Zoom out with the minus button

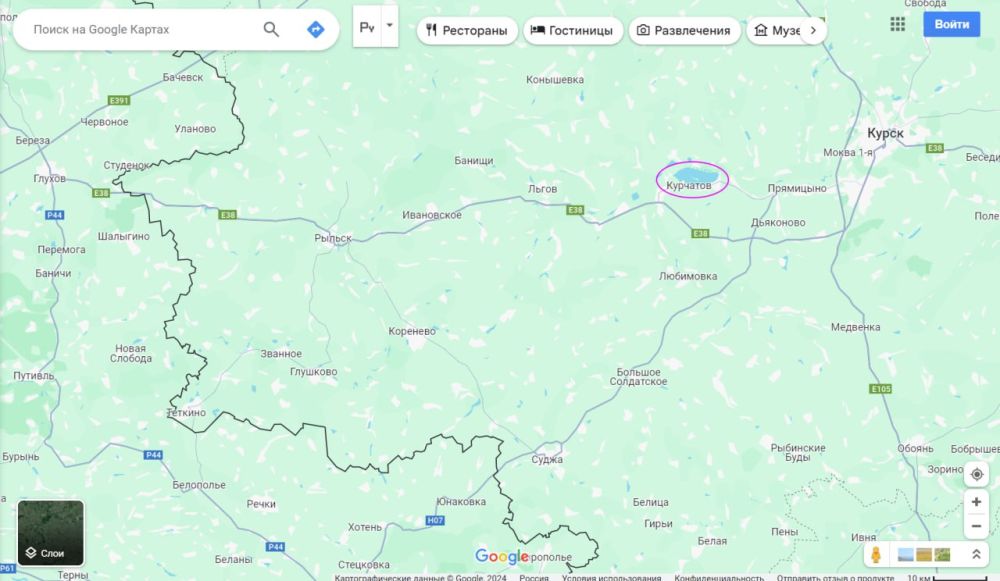[976, 526]
